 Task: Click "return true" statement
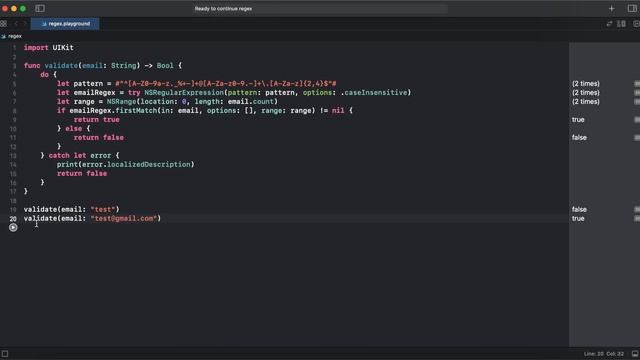[97, 120]
